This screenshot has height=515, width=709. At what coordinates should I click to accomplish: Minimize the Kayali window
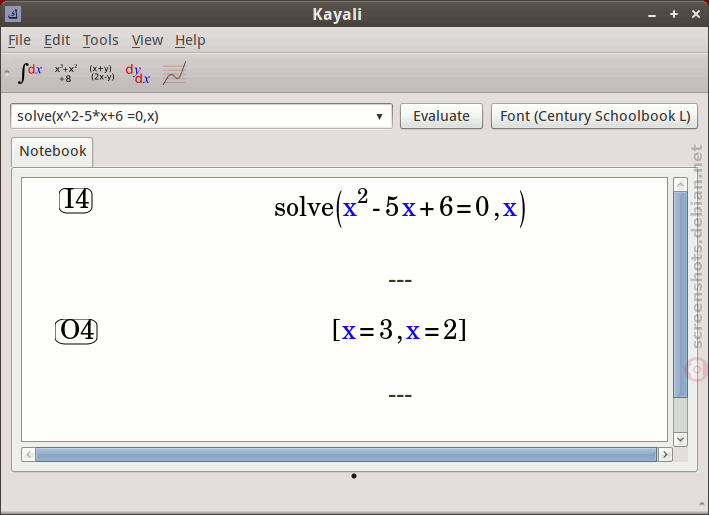point(652,14)
